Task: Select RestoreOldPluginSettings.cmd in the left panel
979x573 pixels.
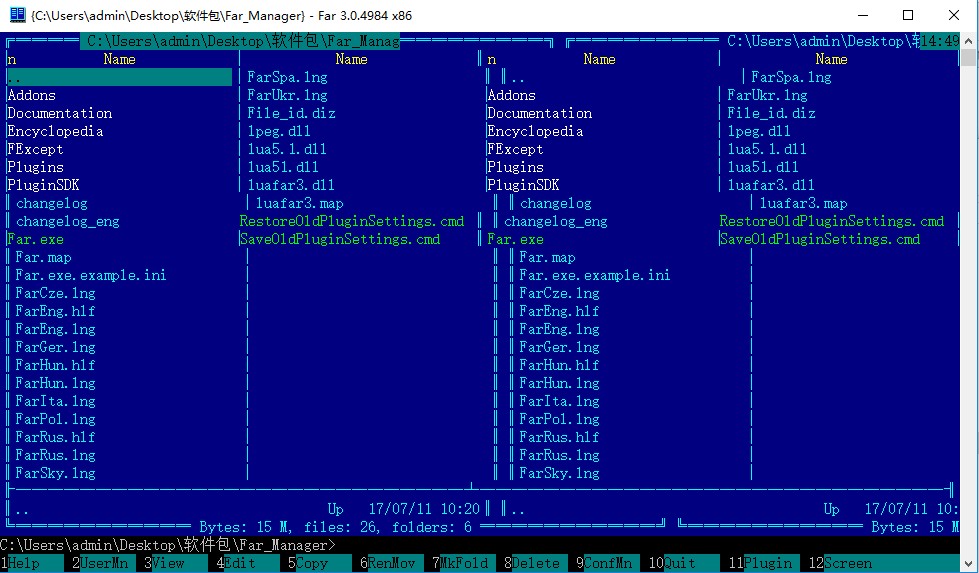Action: [x=352, y=221]
